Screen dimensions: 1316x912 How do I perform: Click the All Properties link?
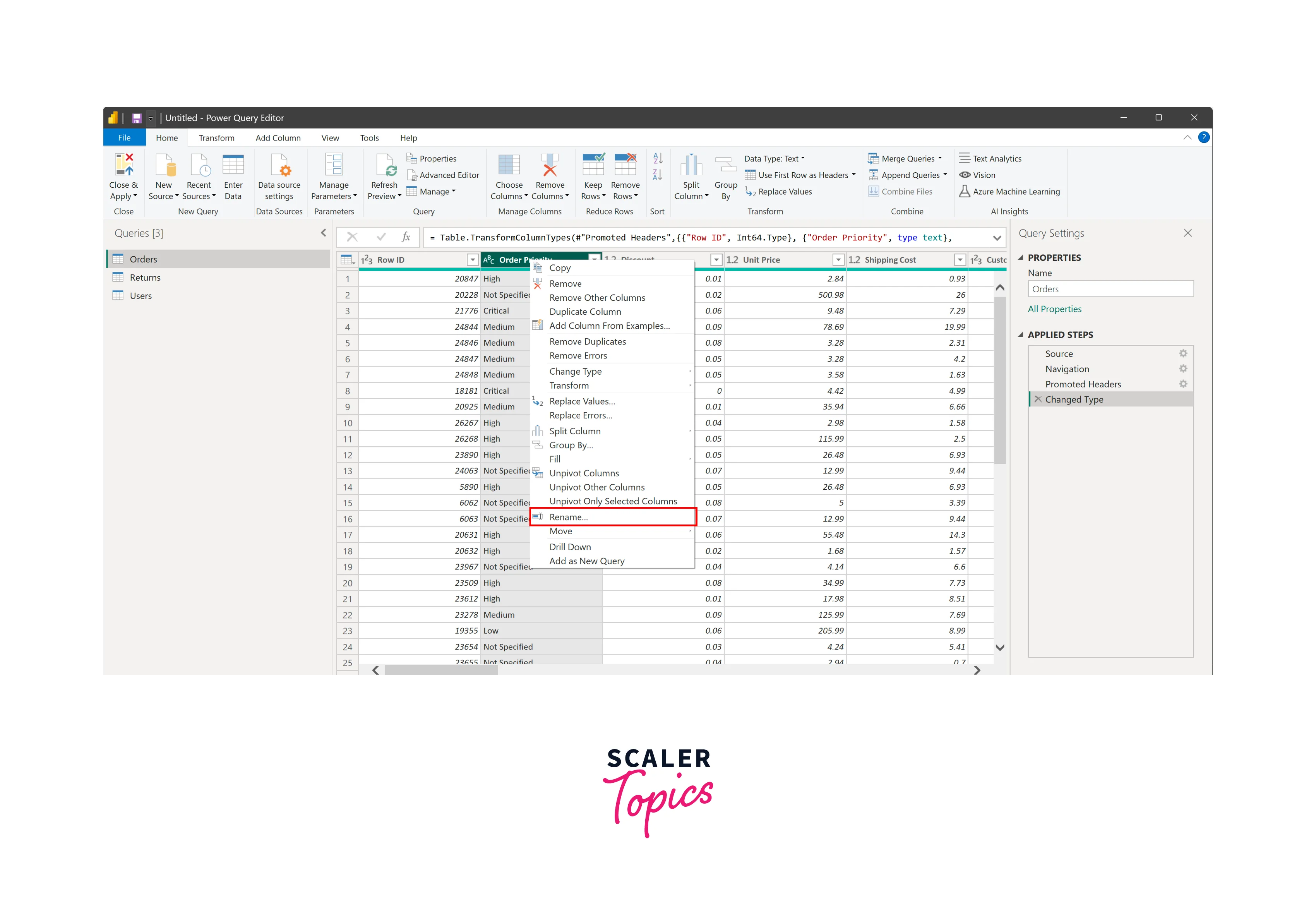[1054, 309]
